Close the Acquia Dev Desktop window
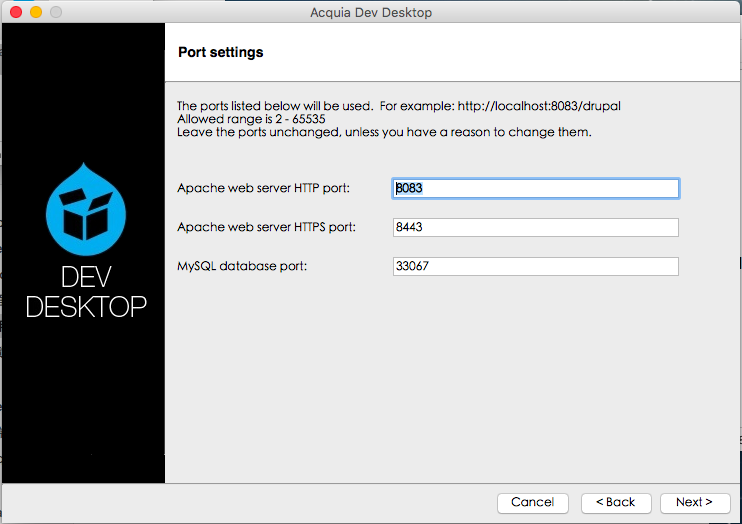Image resolution: width=742 pixels, height=524 pixels. tap(16, 12)
